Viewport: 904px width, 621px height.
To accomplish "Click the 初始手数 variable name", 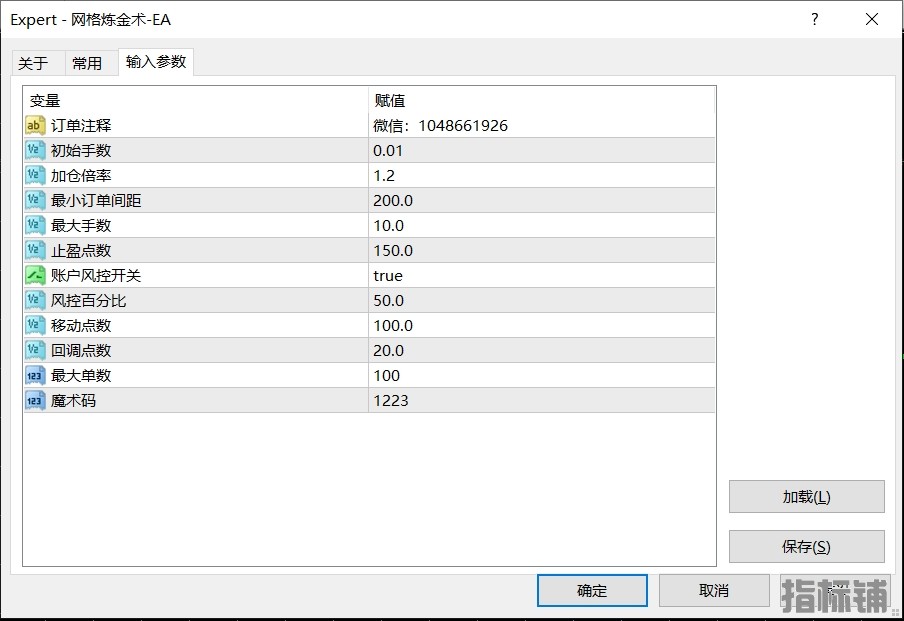I will (x=81, y=150).
